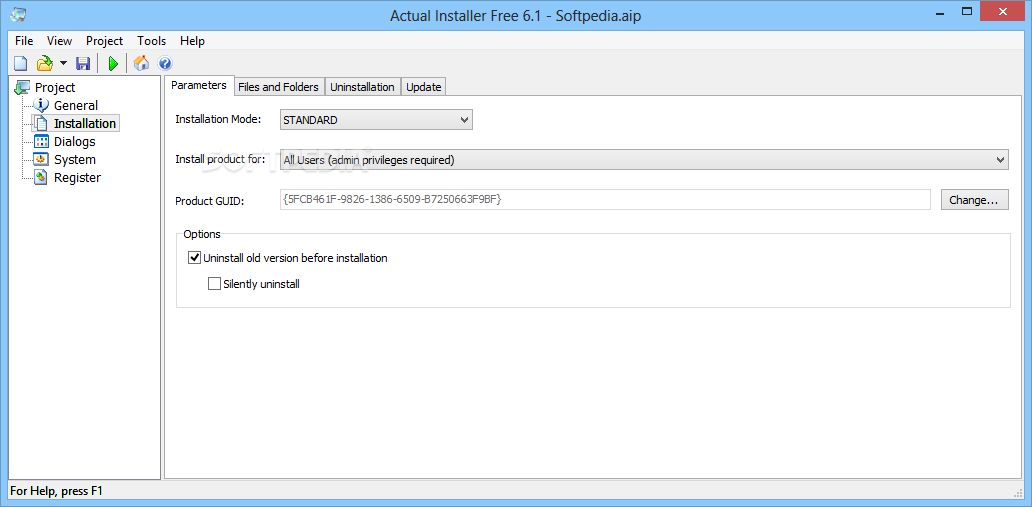Click the status bar help text

57,491
